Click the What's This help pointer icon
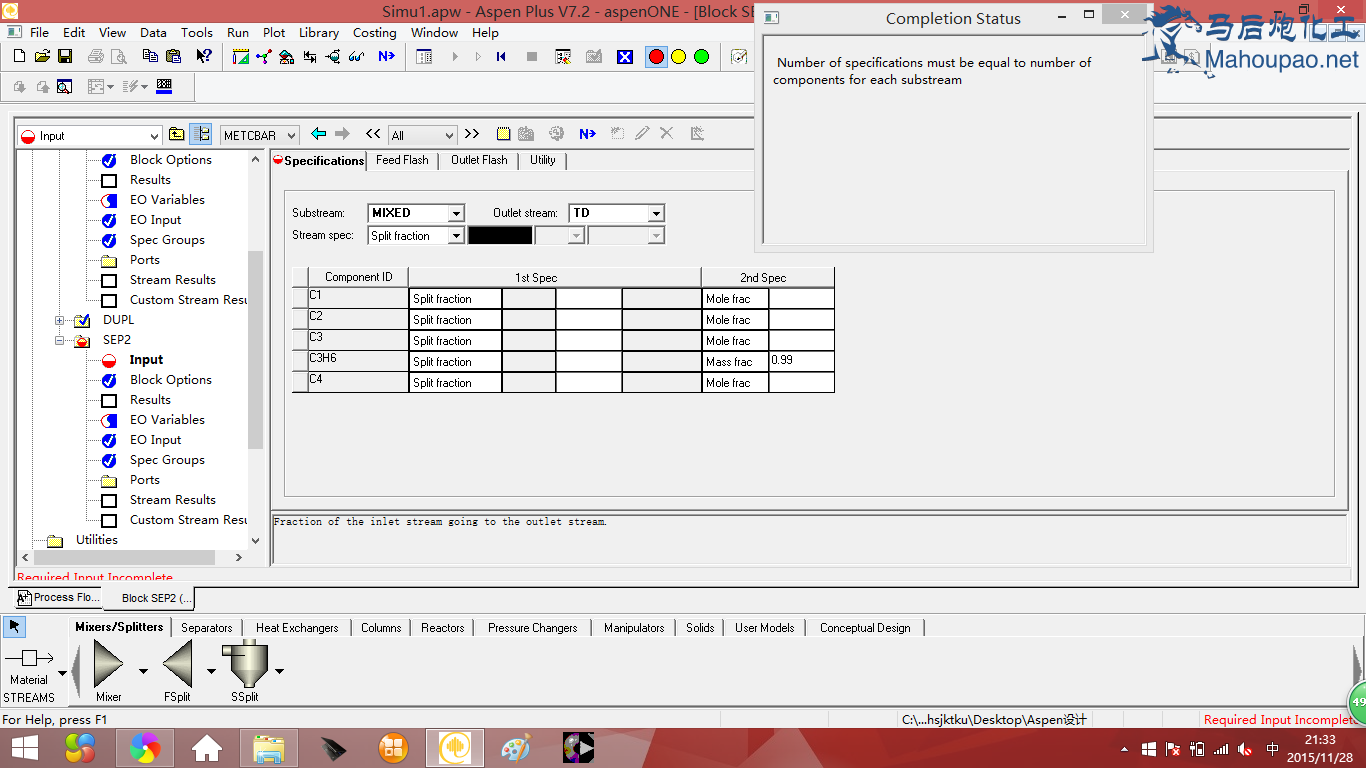Screen dimensions: 1366x768 coord(205,57)
